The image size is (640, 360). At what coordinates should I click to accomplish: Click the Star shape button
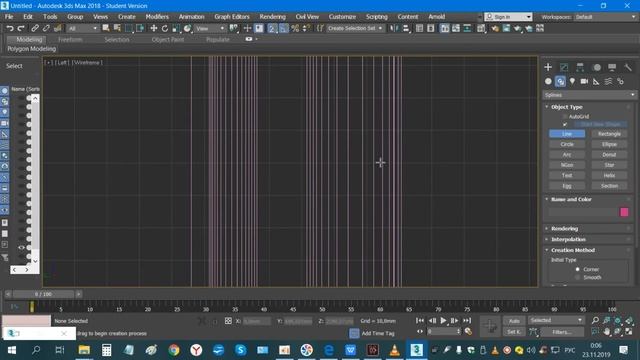pos(609,165)
